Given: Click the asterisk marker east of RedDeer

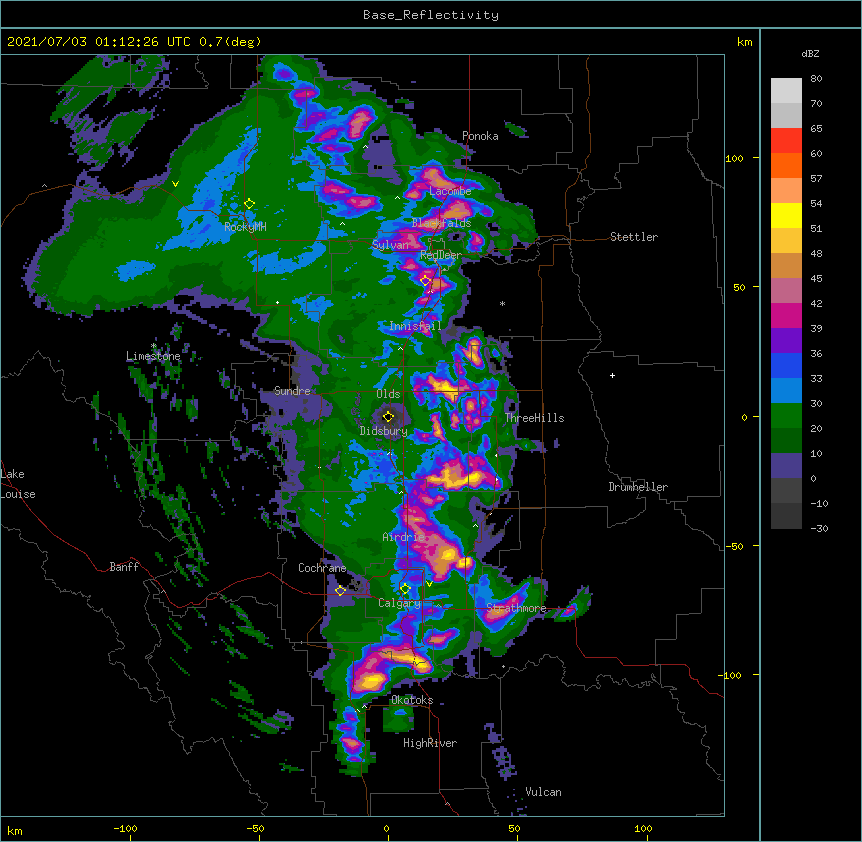Looking at the screenshot, I should coord(502,303).
